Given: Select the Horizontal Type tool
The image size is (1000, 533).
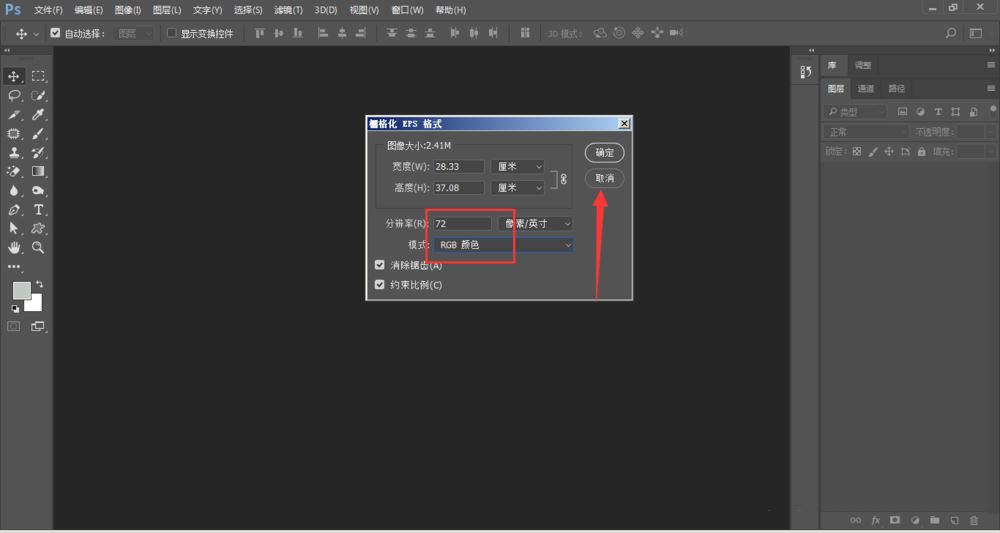Looking at the screenshot, I should (38, 210).
